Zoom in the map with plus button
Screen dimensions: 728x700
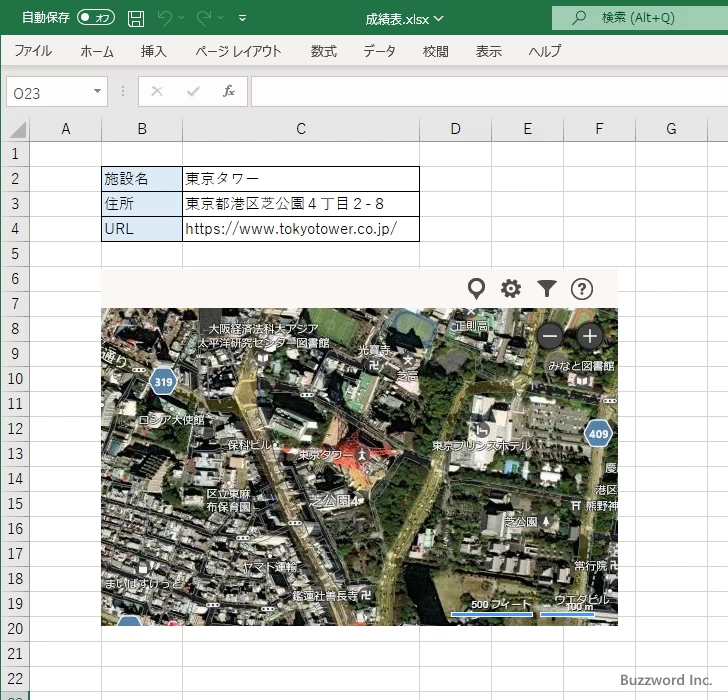click(590, 336)
